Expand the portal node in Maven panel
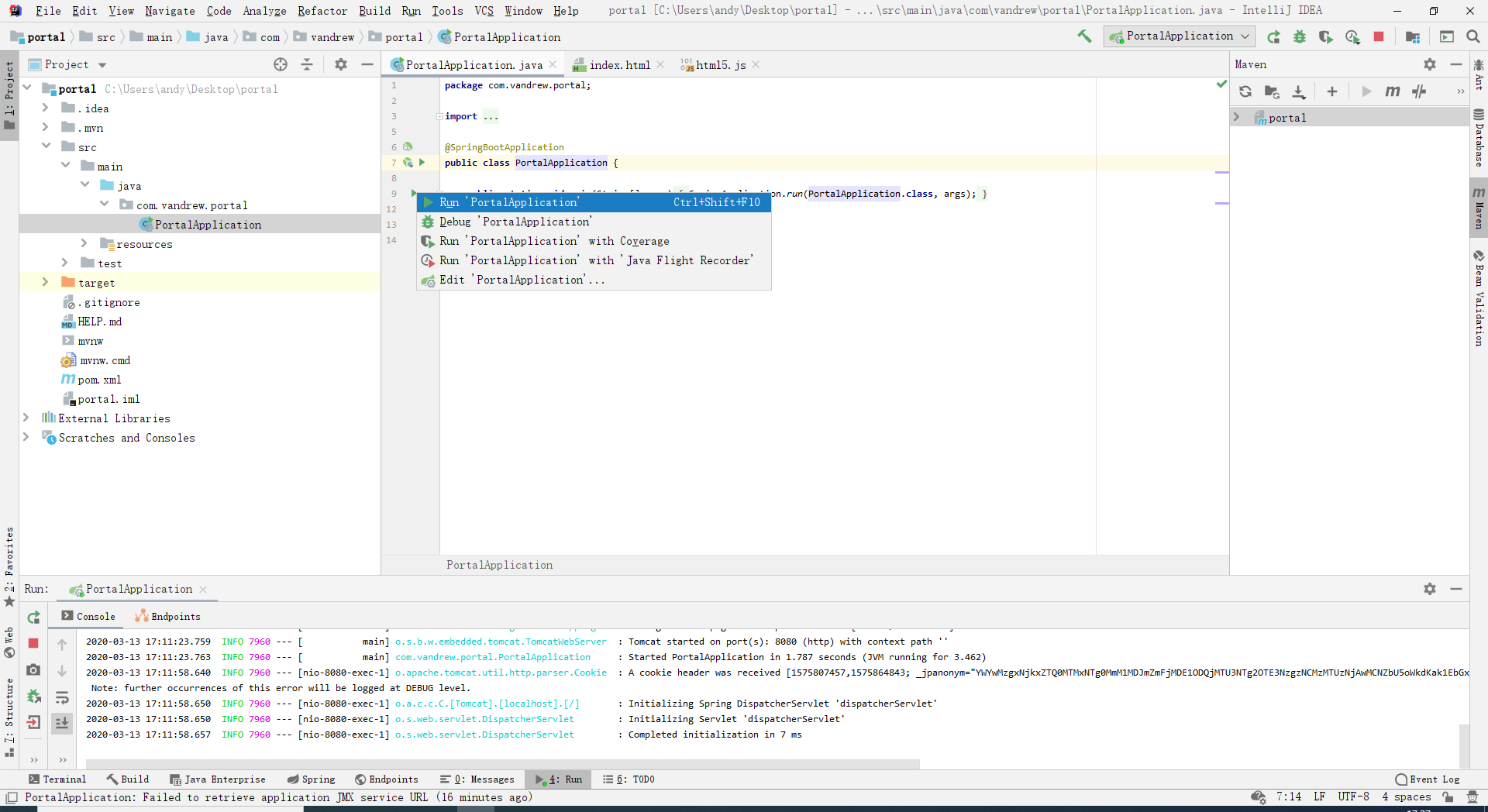This screenshot has width=1488, height=812. point(1237,117)
